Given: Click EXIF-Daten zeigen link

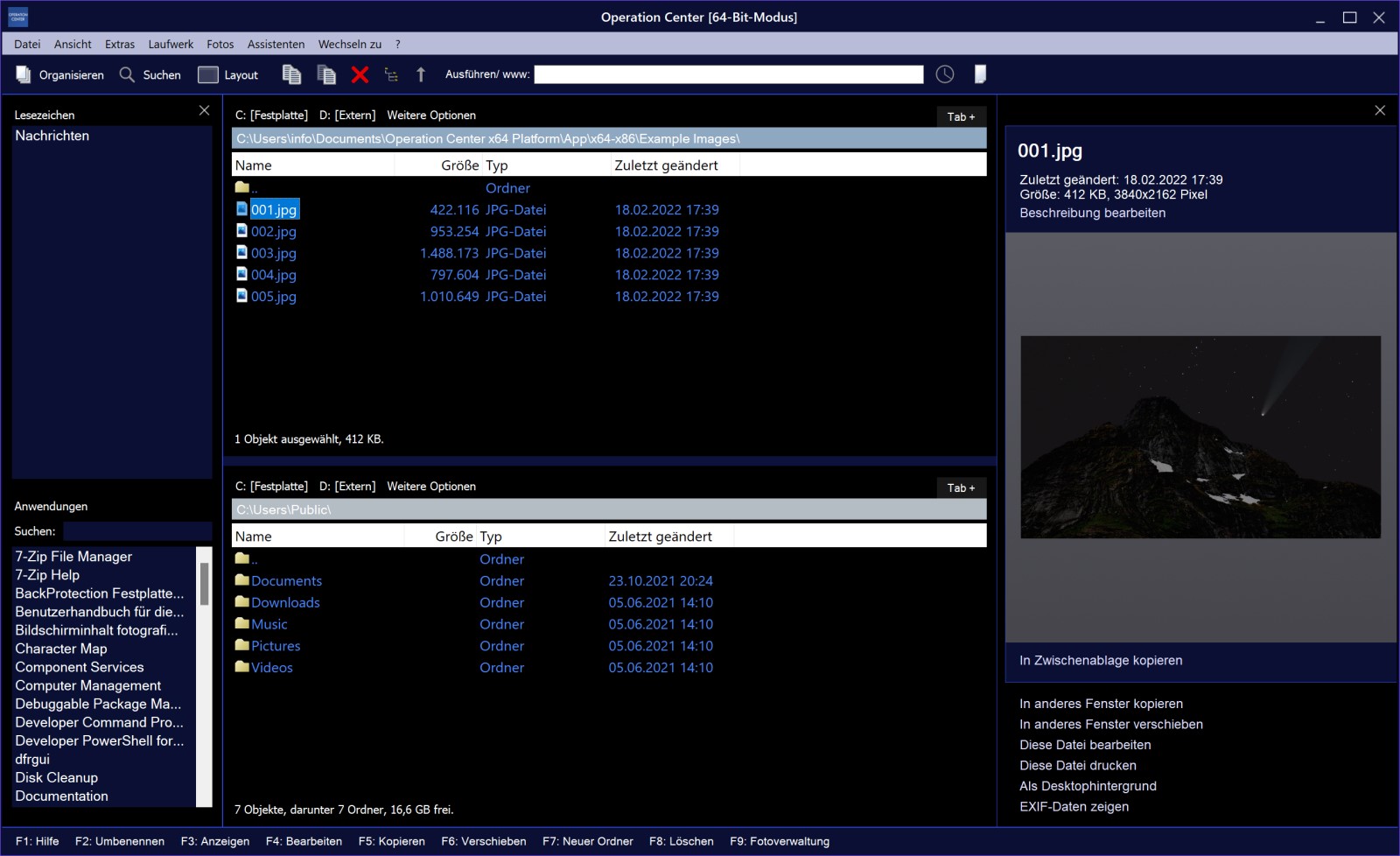Looking at the screenshot, I should (x=1074, y=807).
